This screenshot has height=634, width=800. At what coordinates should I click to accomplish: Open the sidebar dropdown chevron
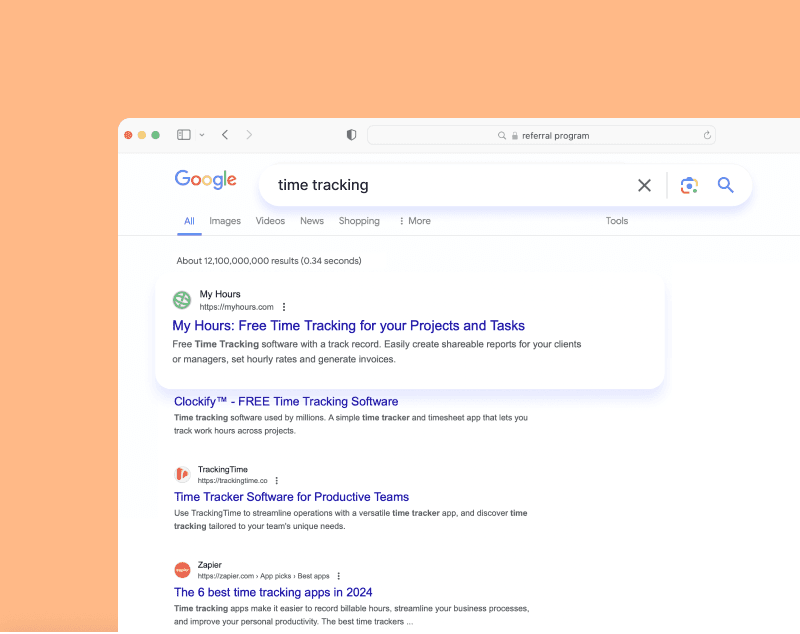[x=202, y=135]
